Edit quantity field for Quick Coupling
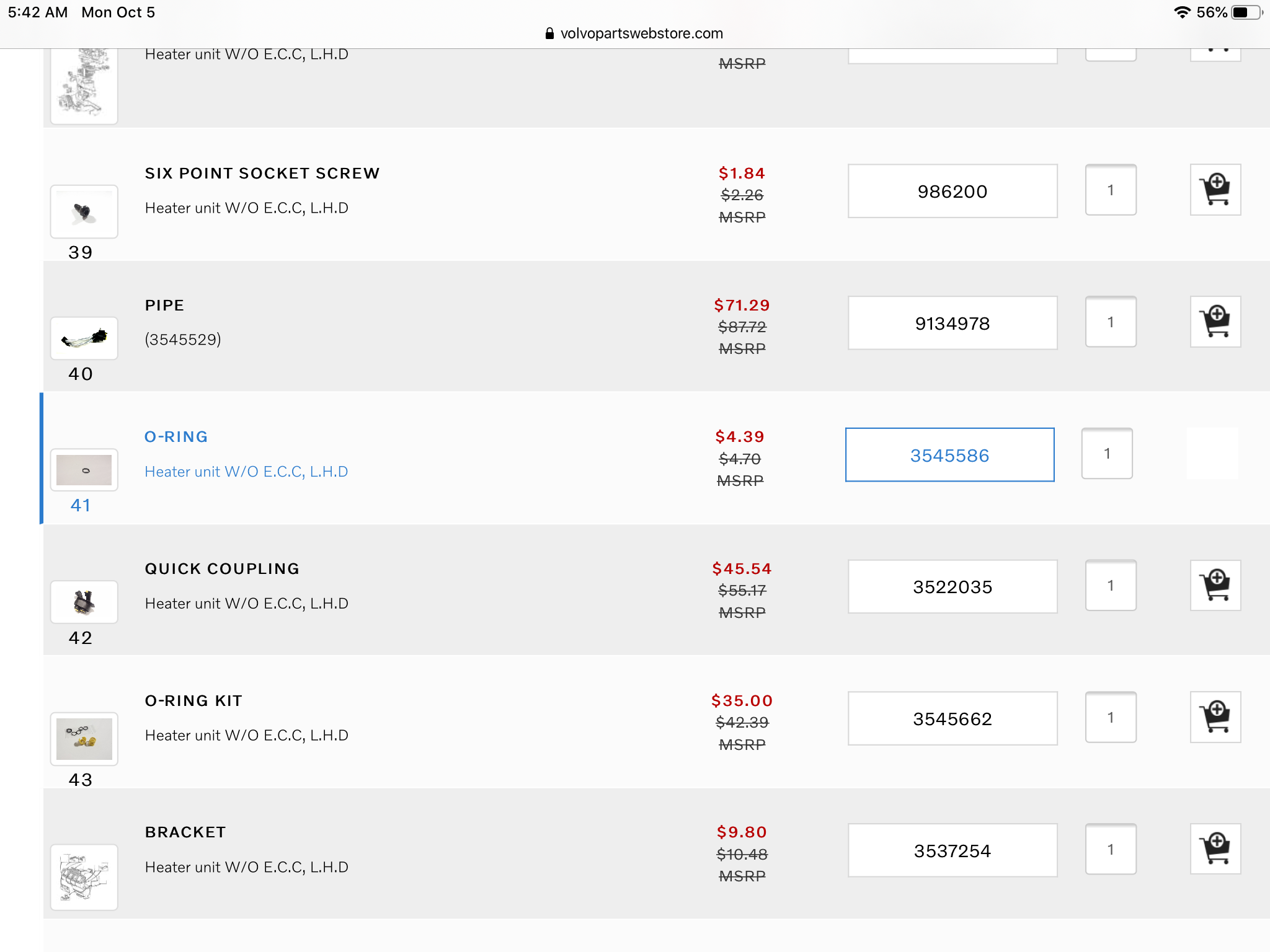 1110,586
